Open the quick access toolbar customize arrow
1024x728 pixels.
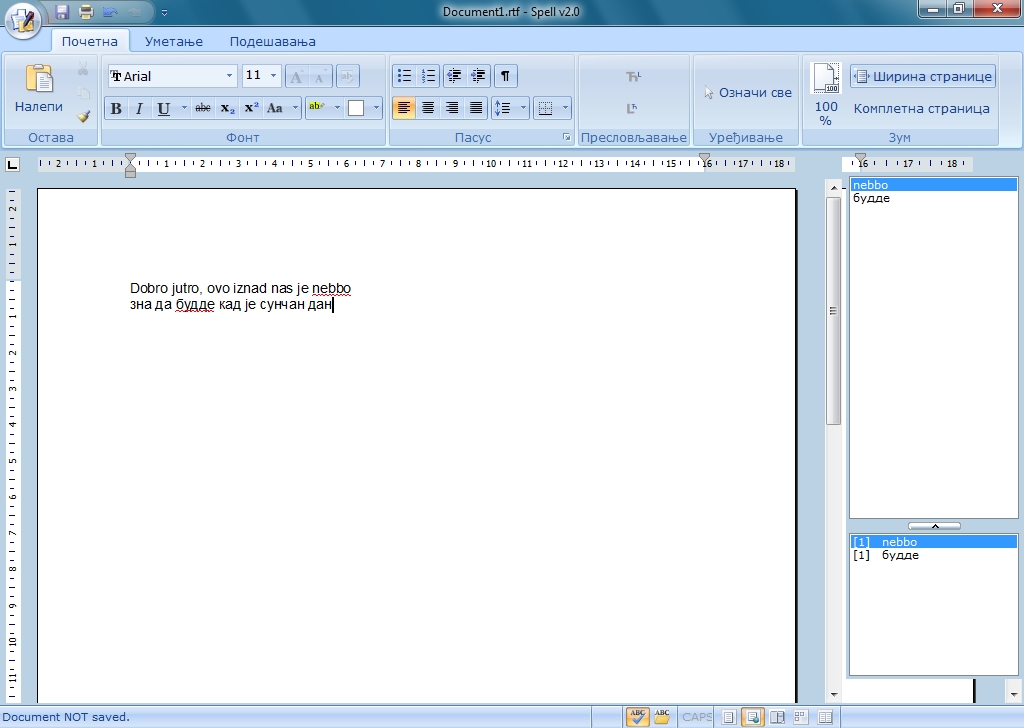click(165, 12)
